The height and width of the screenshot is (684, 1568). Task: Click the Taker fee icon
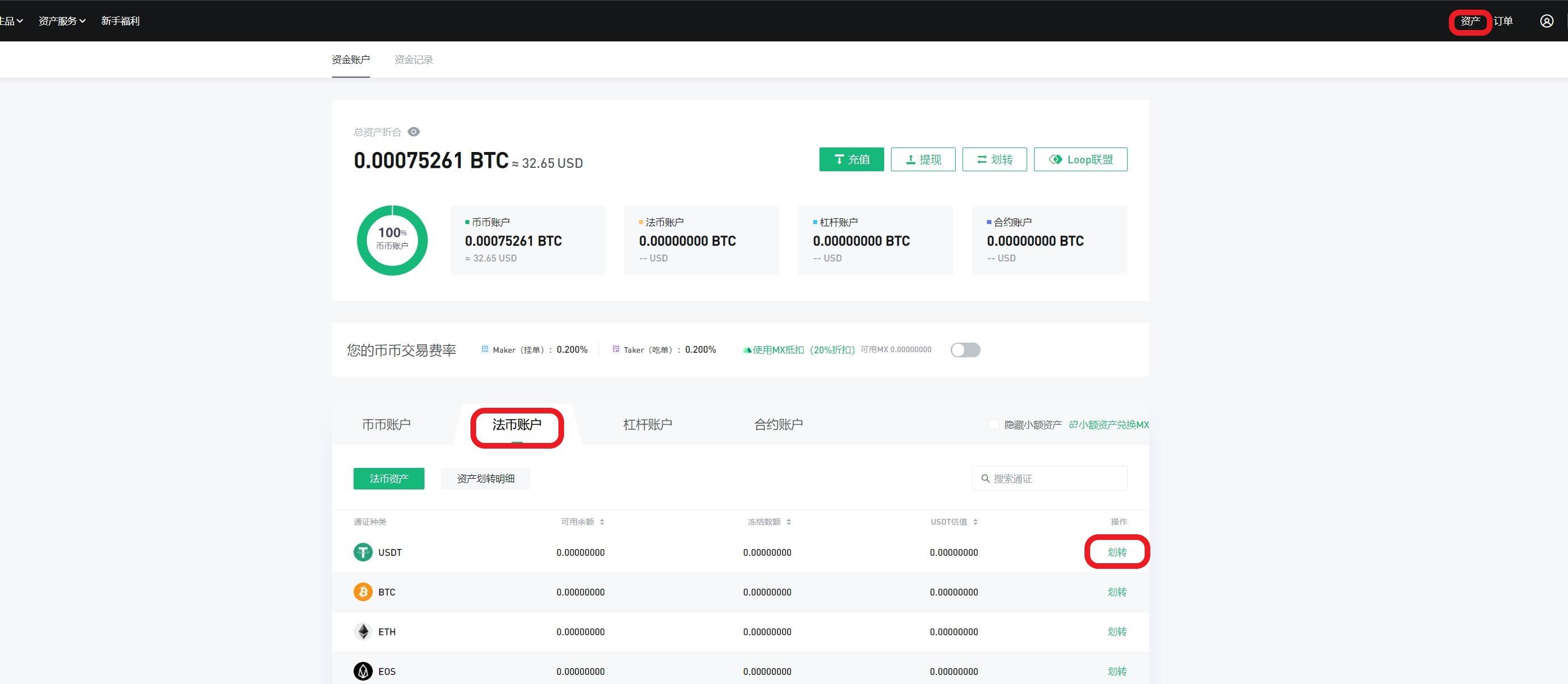[616, 349]
